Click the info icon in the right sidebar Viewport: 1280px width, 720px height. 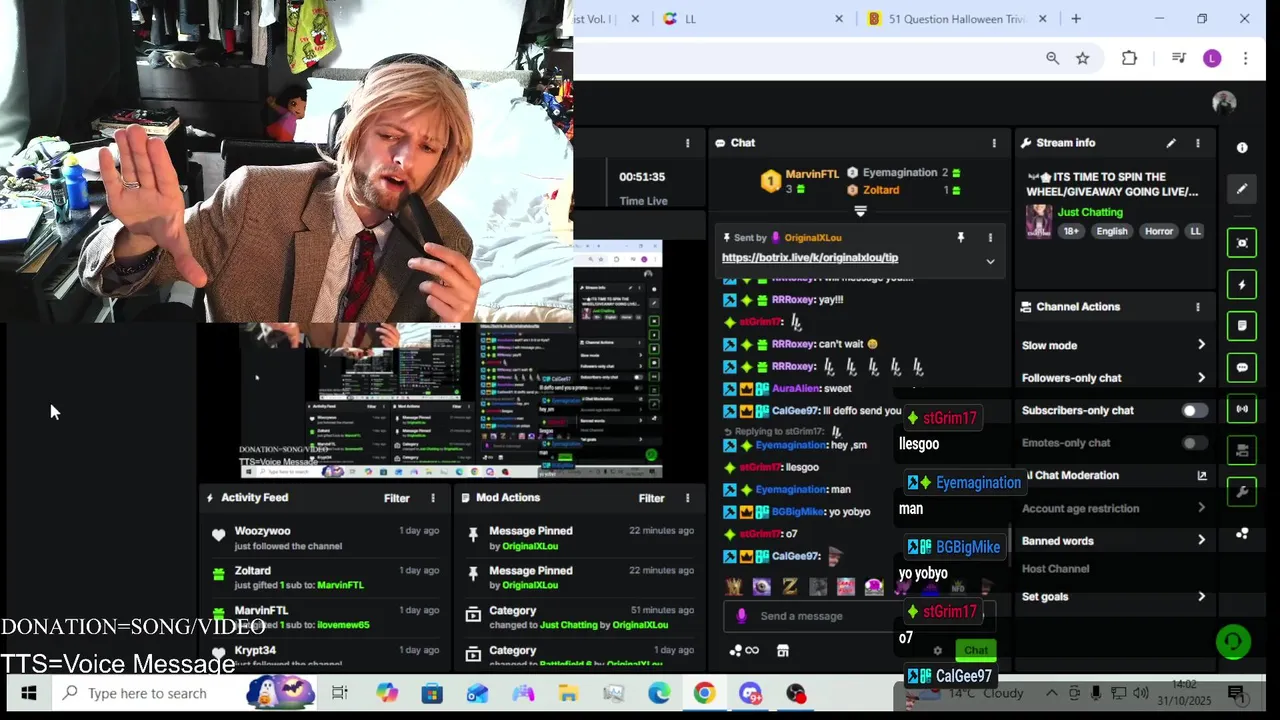coord(1242,147)
